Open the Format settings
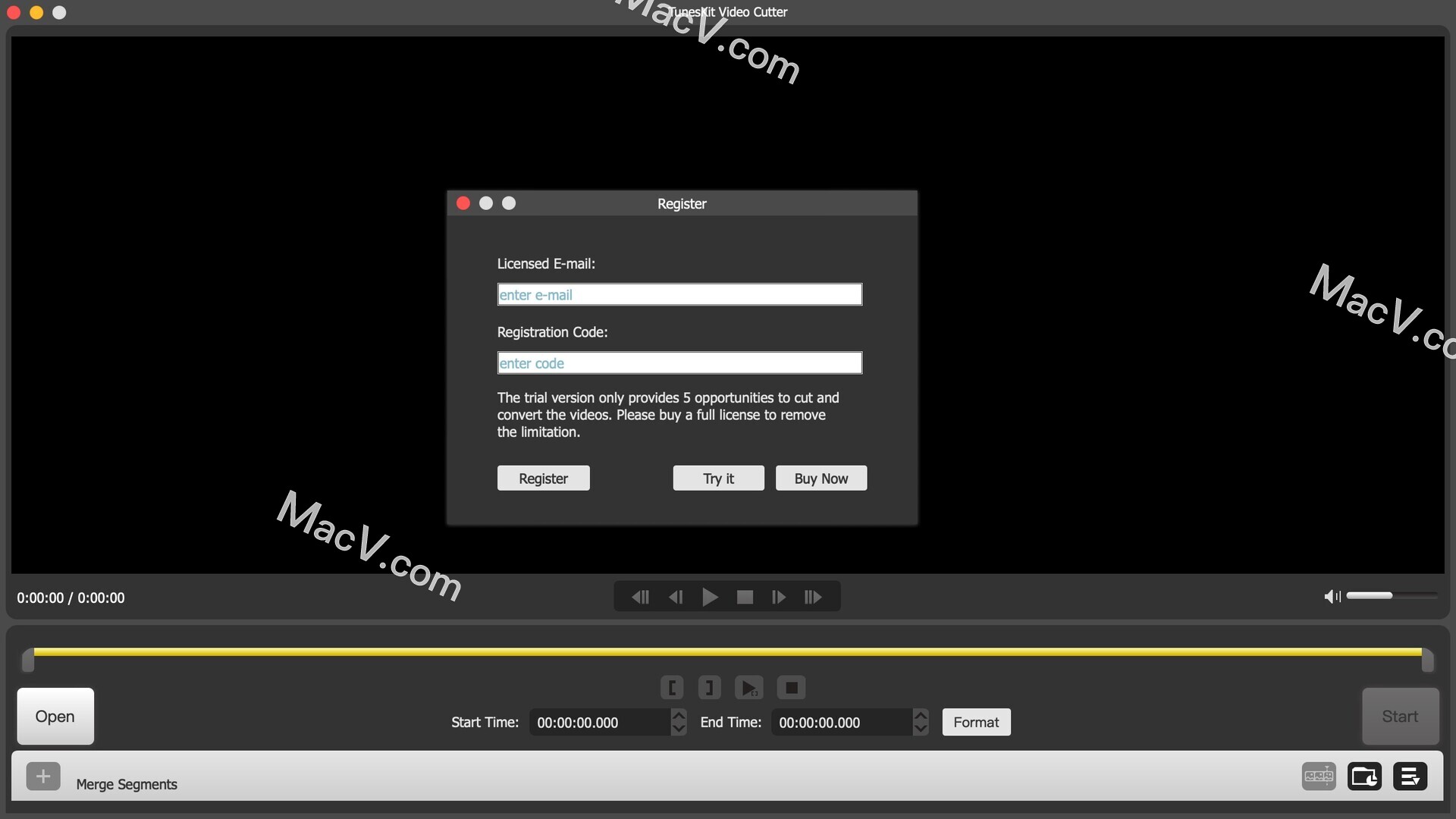Viewport: 1456px width, 819px height. coord(976,722)
